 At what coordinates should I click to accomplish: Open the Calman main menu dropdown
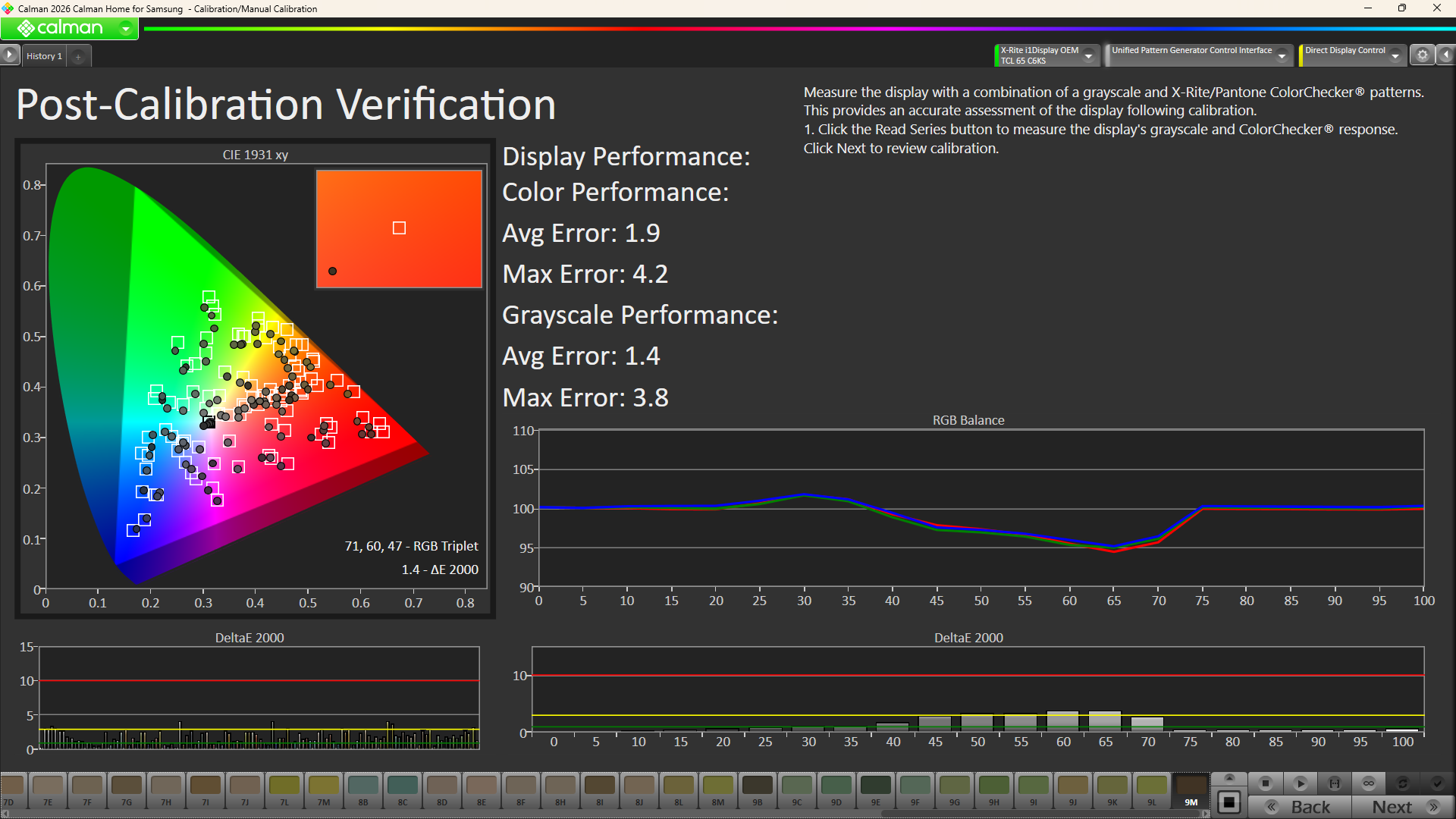(x=126, y=29)
